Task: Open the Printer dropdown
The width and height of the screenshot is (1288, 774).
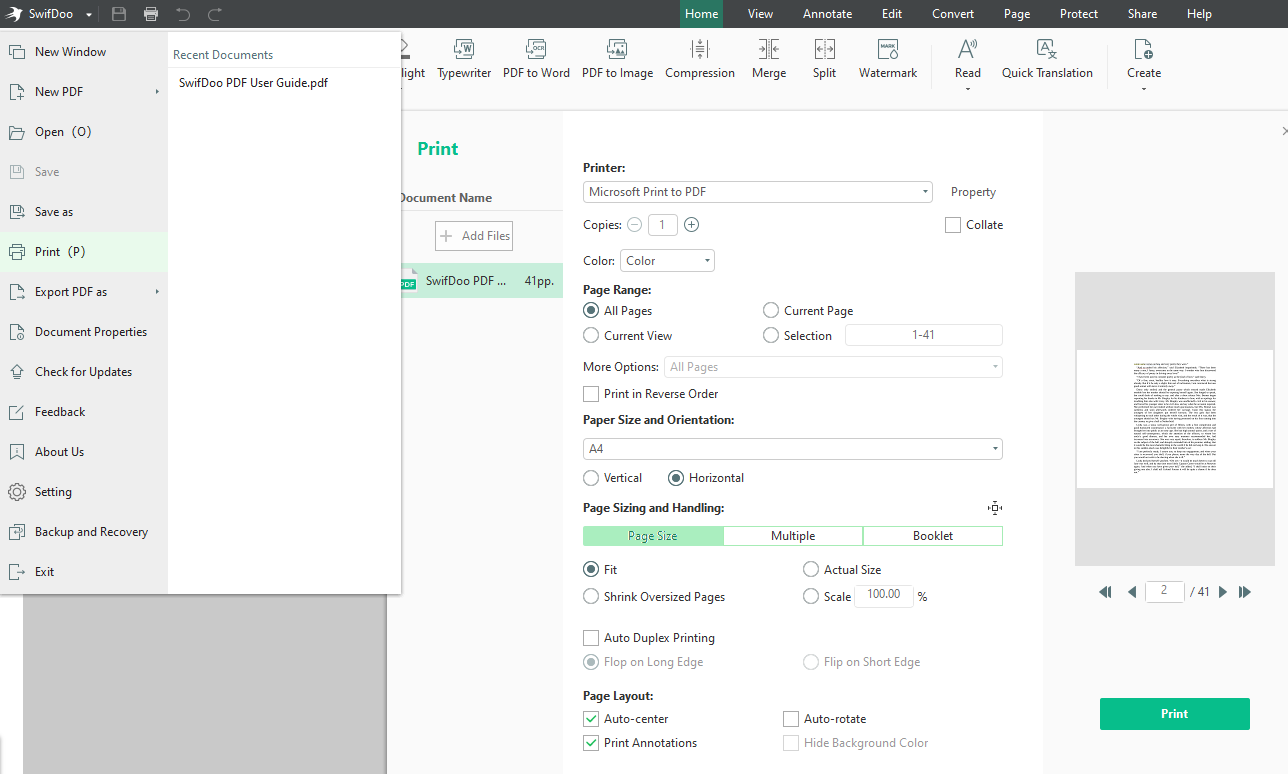Action: (758, 192)
